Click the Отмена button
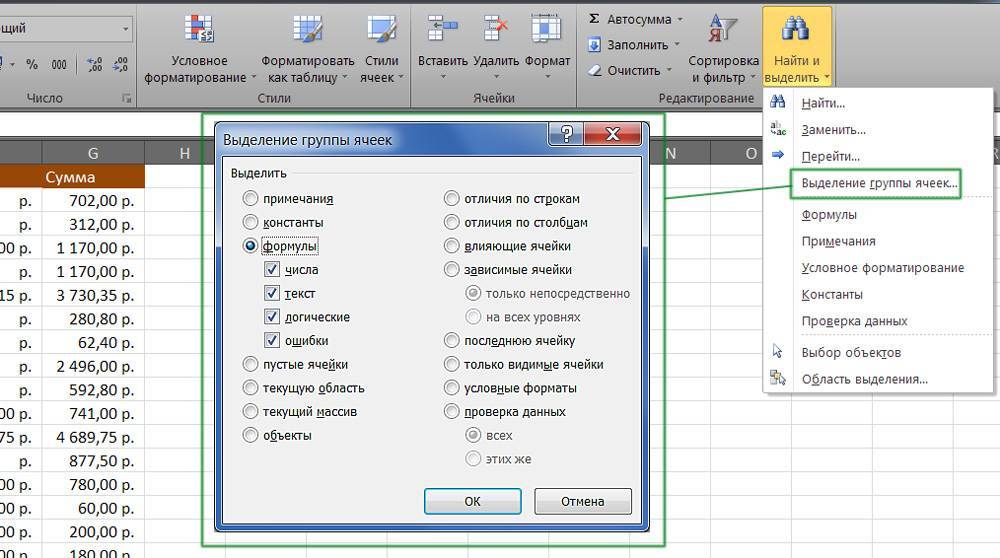Screen dimensions: 1000x558 [582, 501]
